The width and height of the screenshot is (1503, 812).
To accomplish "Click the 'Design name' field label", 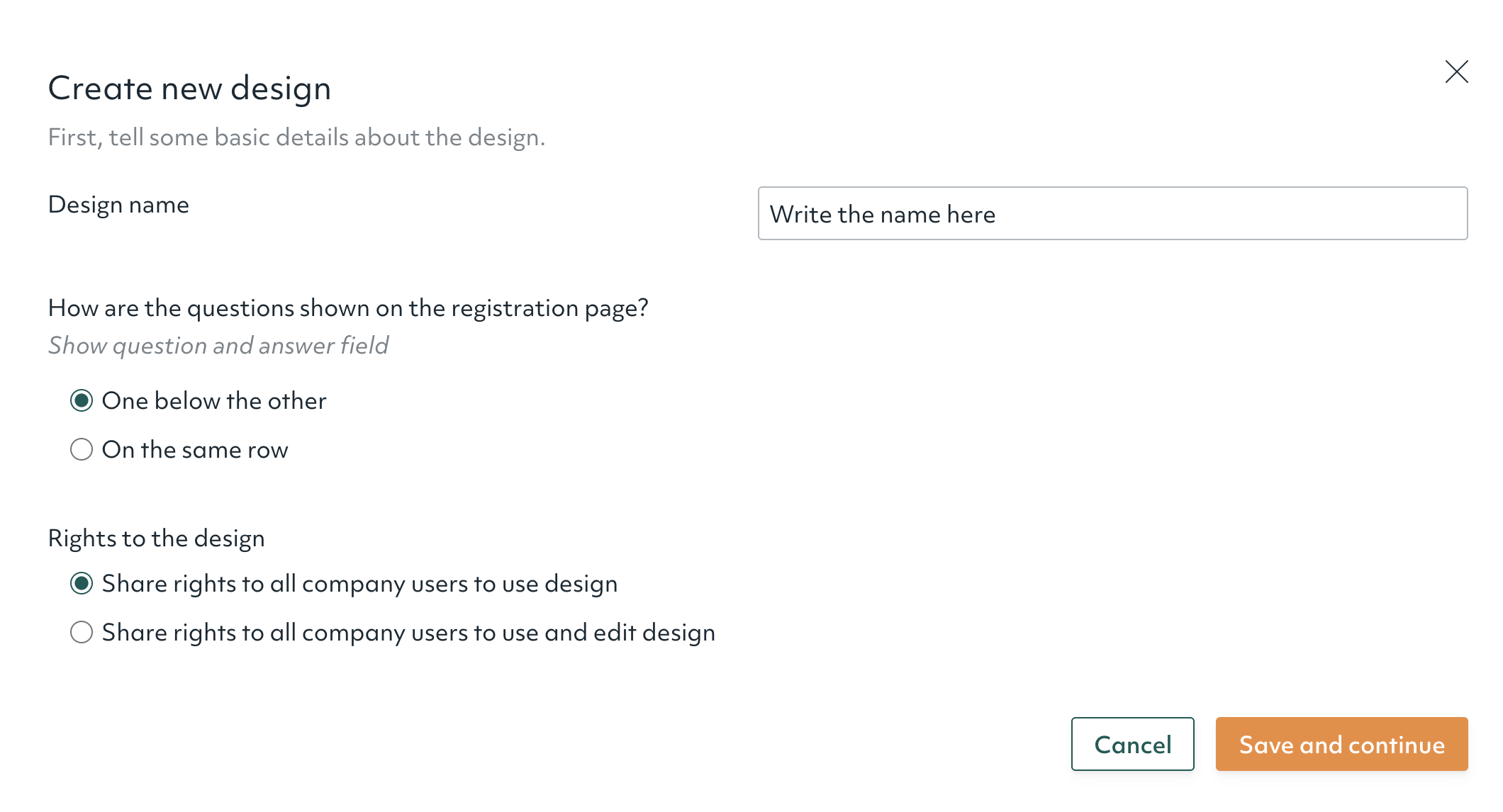I will pos(118,205).
